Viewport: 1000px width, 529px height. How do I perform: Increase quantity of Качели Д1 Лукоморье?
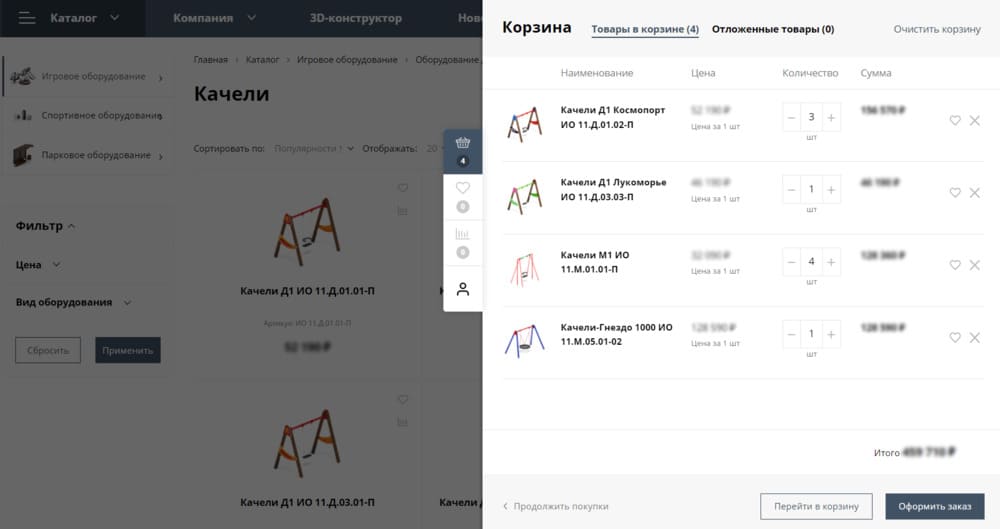tap(831, 190)
